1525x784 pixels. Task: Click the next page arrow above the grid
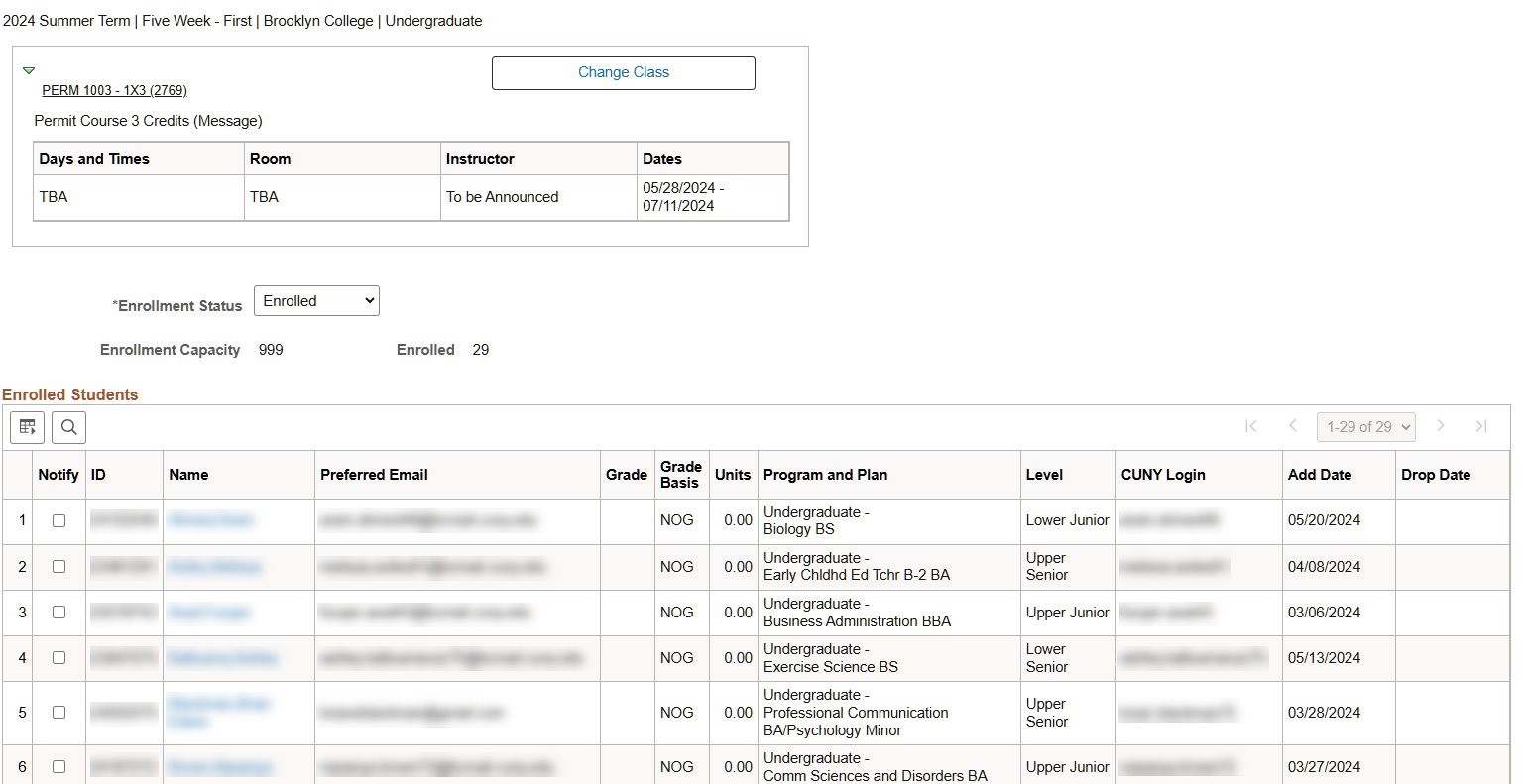pyautogui.click(x=1441, y=426)
